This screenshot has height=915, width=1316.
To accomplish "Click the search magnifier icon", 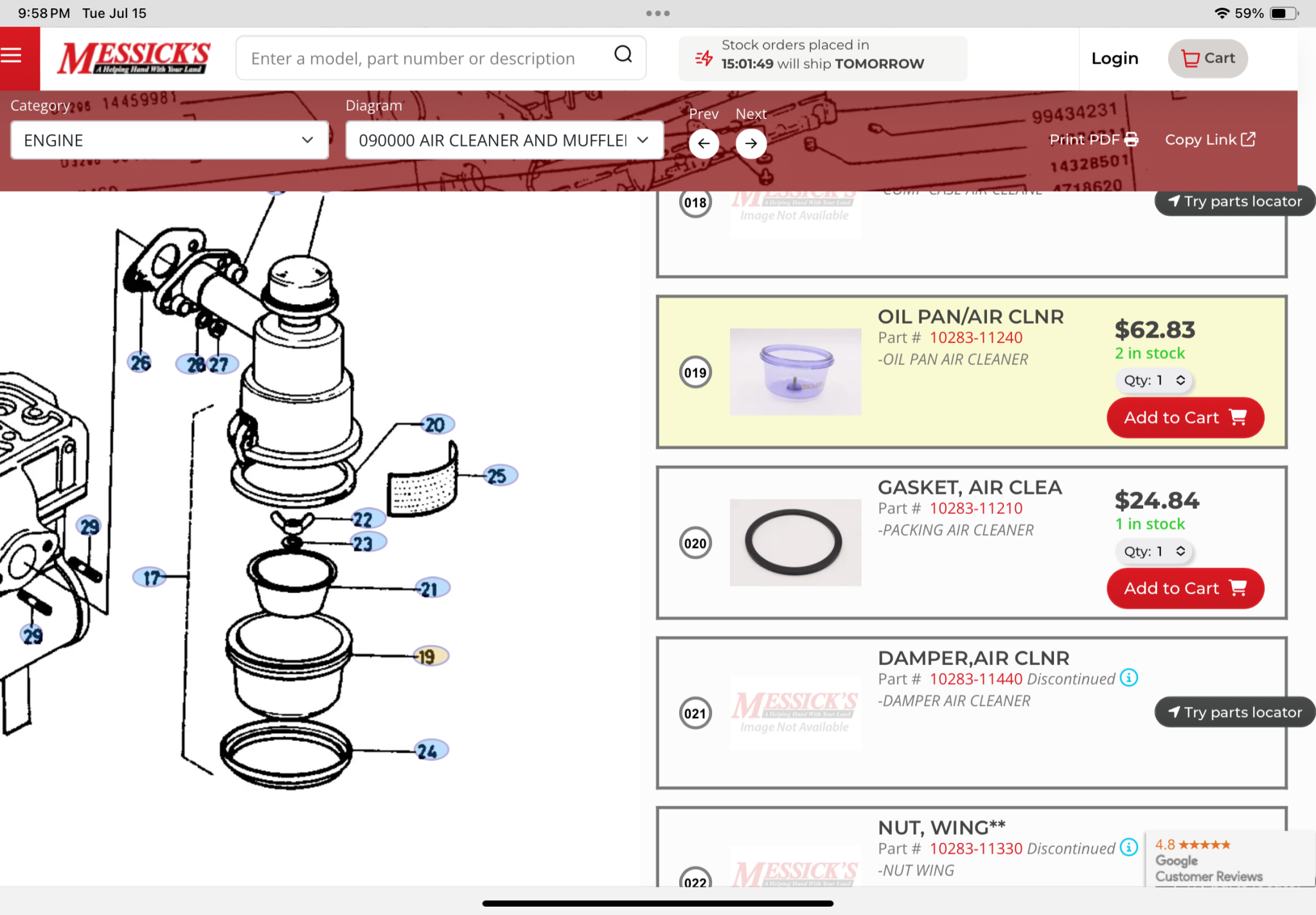I will (x=623, y=55).
